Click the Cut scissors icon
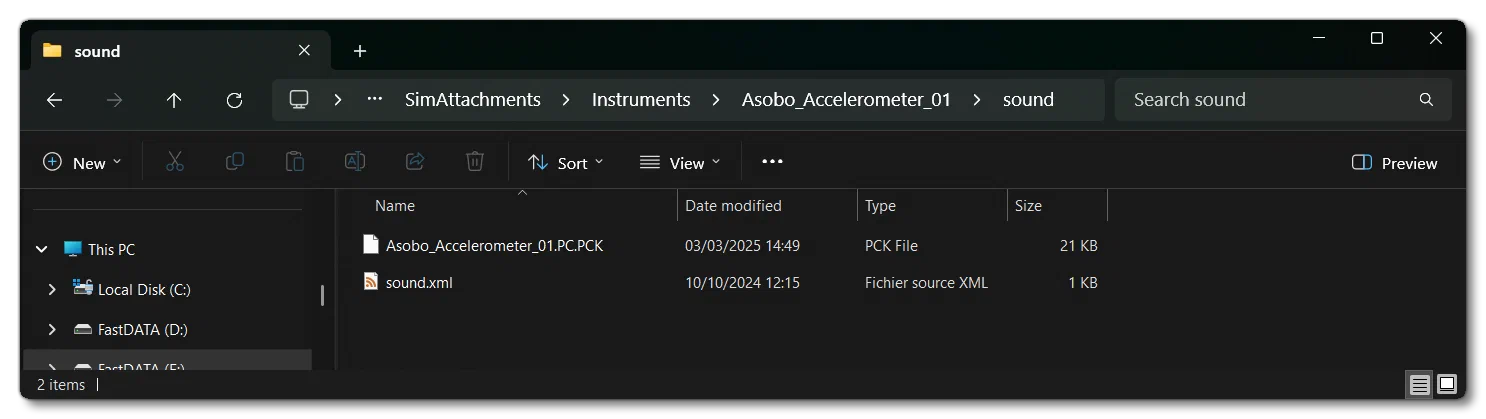This screenshot has height=419, width=1486. 175,162
